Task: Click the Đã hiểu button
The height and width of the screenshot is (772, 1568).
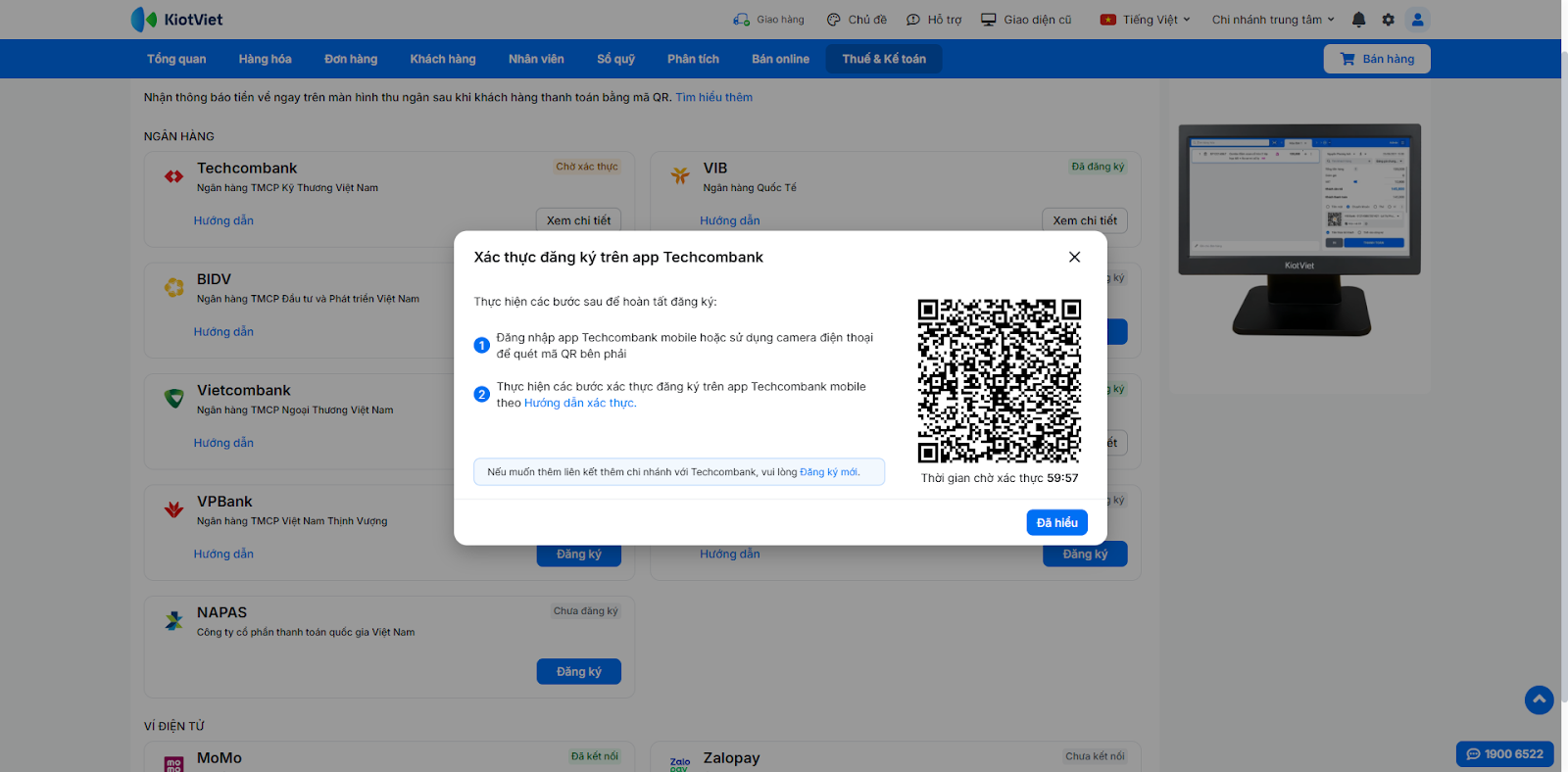Action: point(1057,522)
